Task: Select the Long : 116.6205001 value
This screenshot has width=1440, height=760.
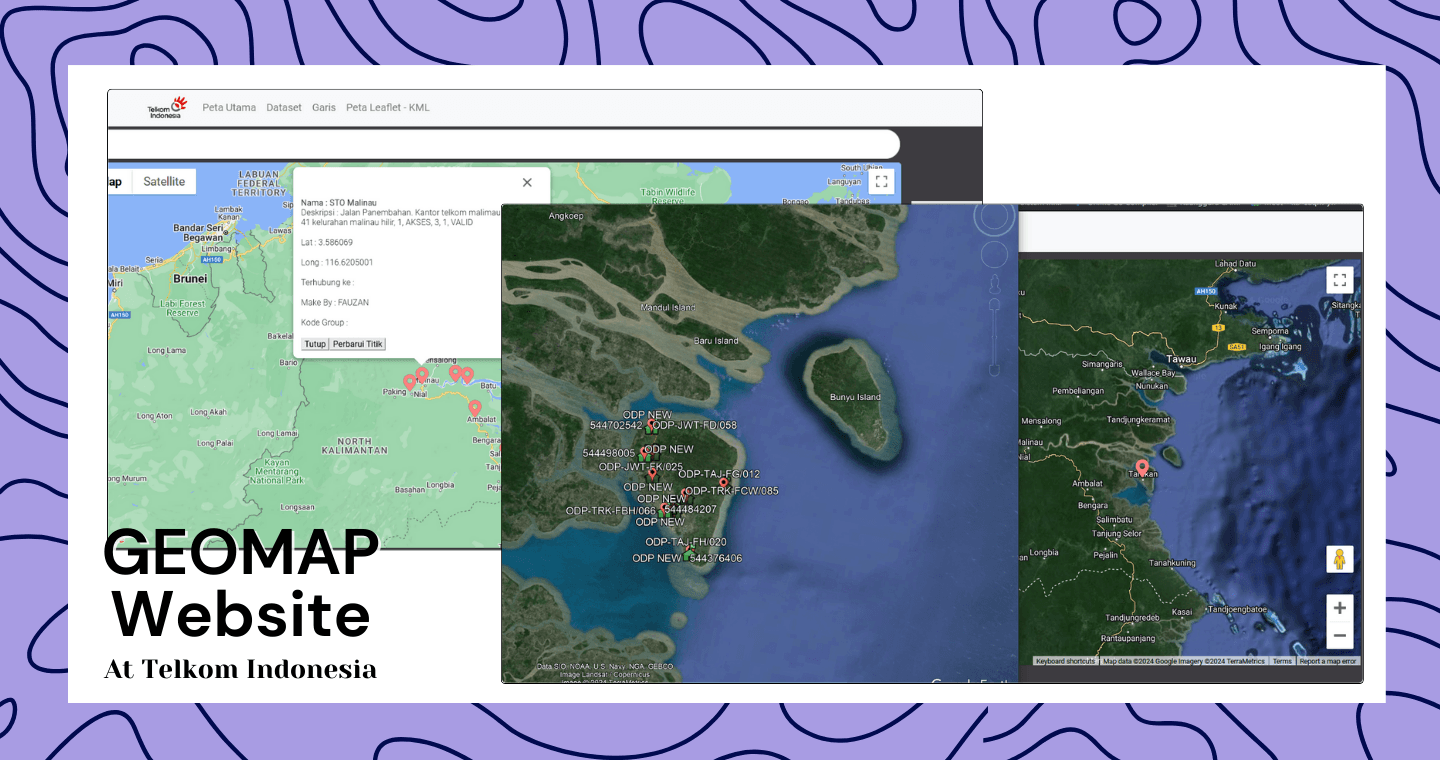Action: coord(337,263)
